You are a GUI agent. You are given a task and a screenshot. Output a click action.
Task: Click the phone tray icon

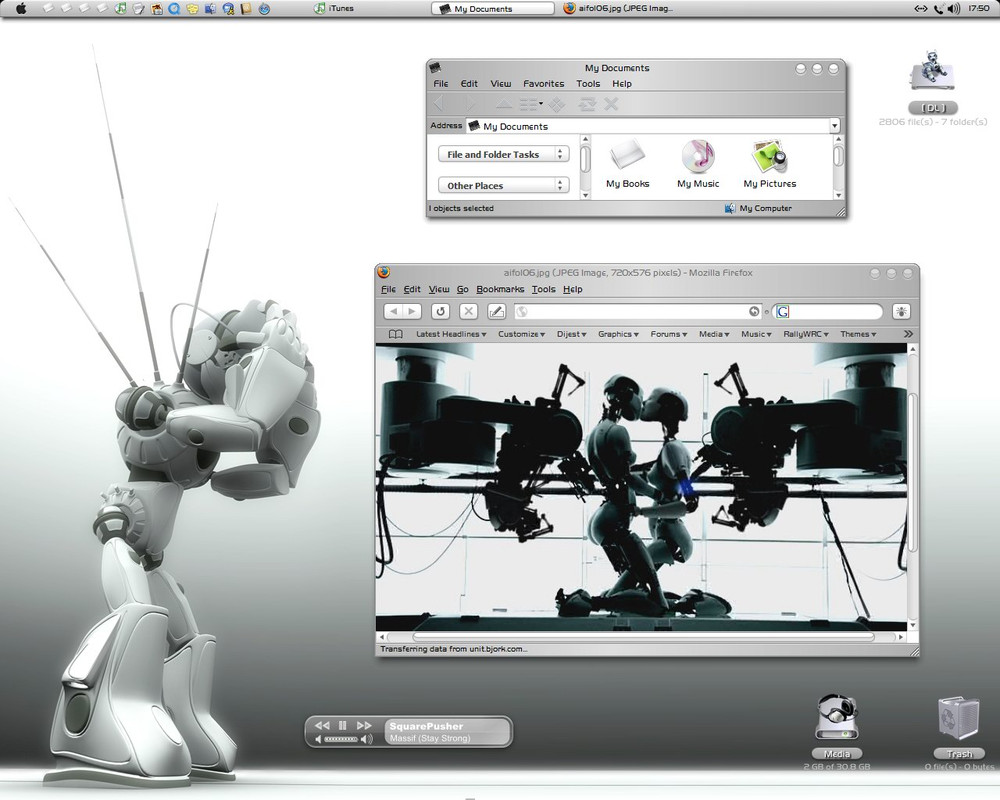pos(939,8)
